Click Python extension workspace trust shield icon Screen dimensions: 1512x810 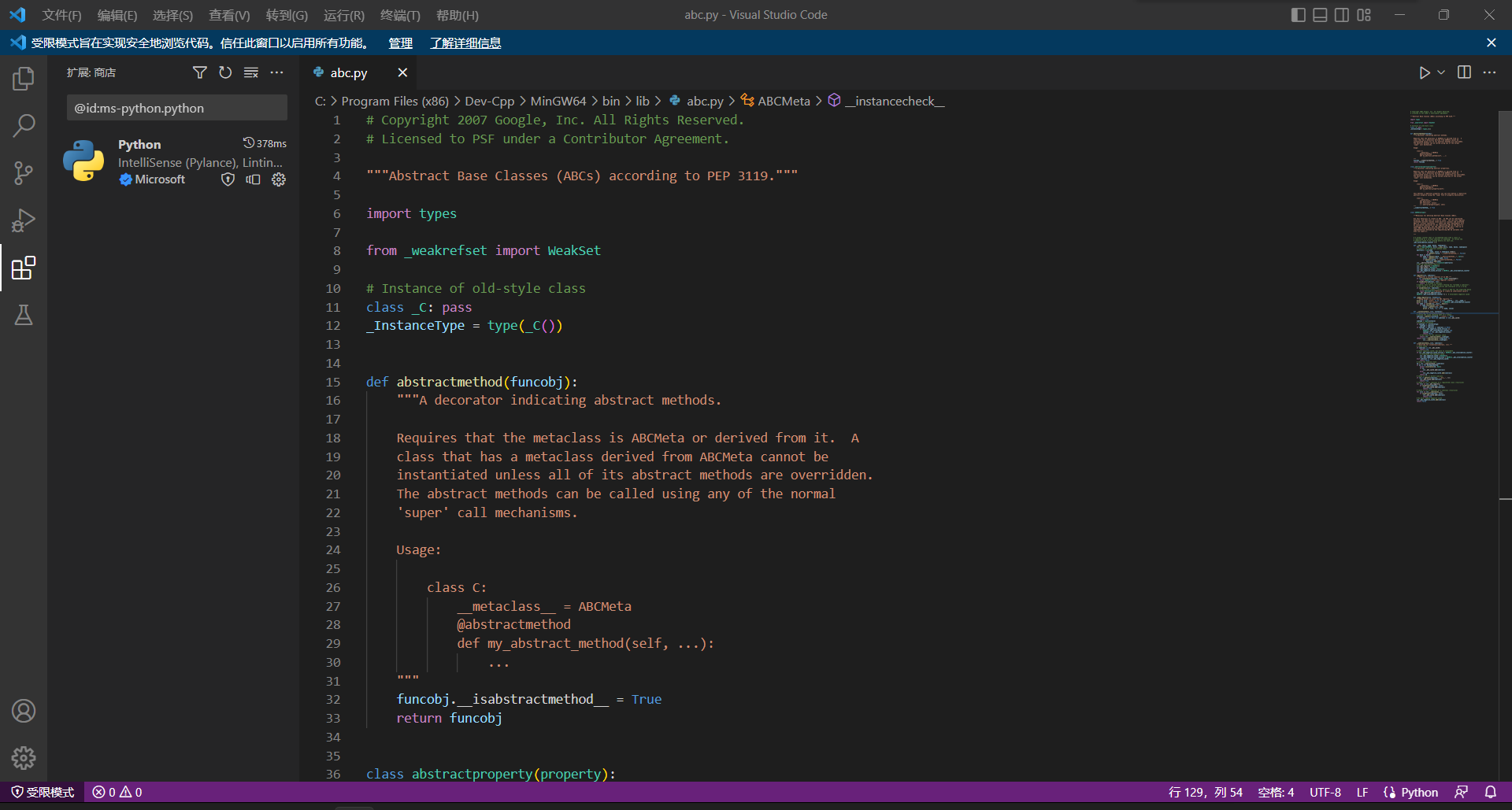point(228,179)
